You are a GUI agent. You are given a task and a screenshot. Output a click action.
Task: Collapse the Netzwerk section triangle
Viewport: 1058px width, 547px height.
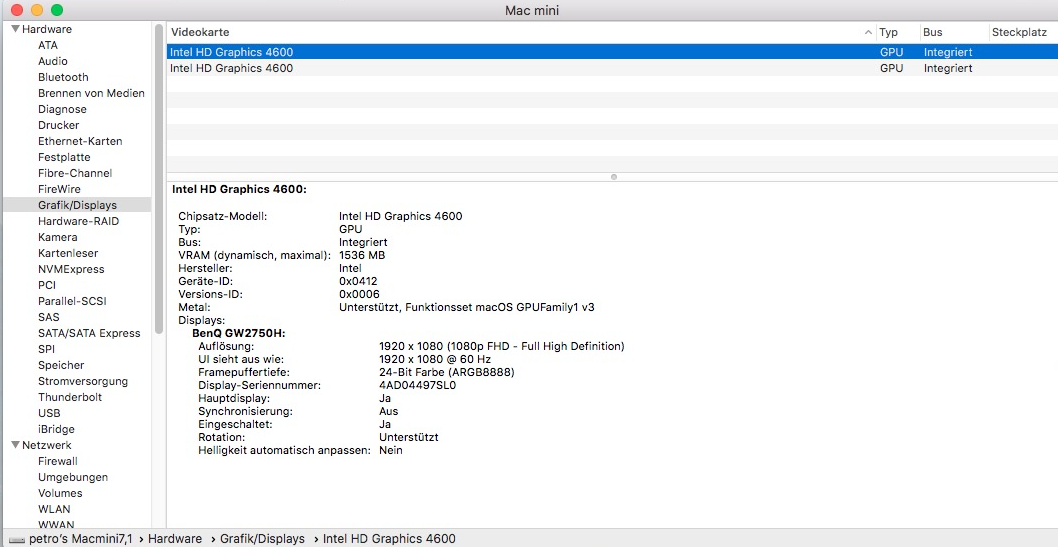pos(15,445)
